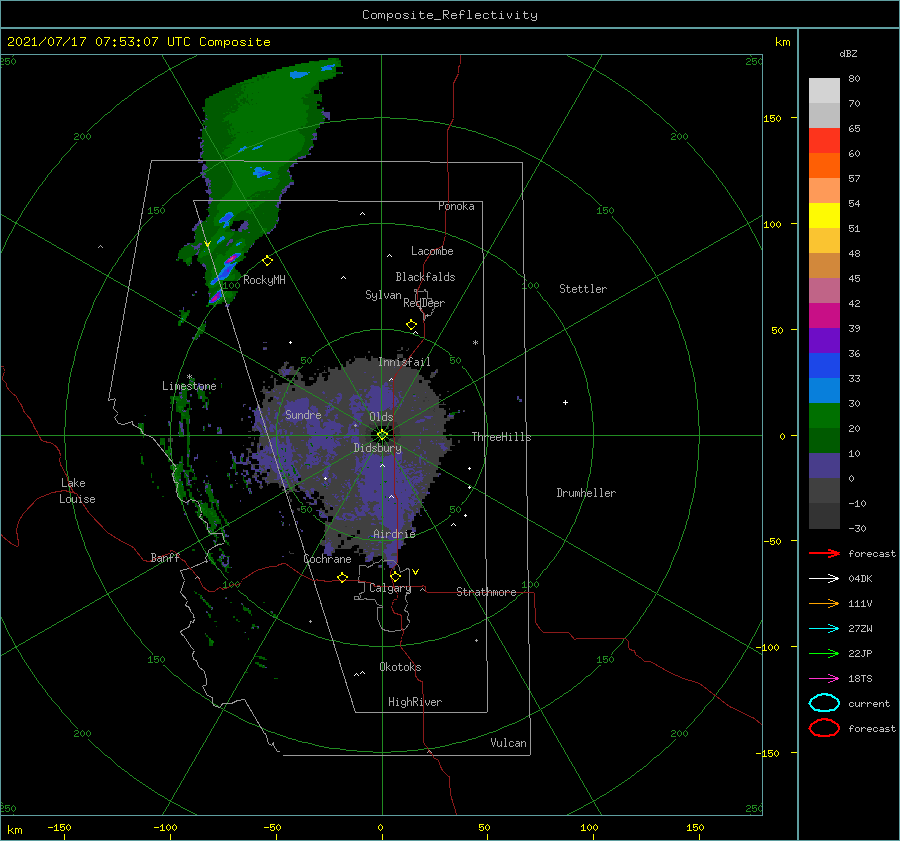Image resolution: width=900 pixels, height=841 pixels.
Task: Click the yellow diamond marker below RedDeer
Action: 411,325
